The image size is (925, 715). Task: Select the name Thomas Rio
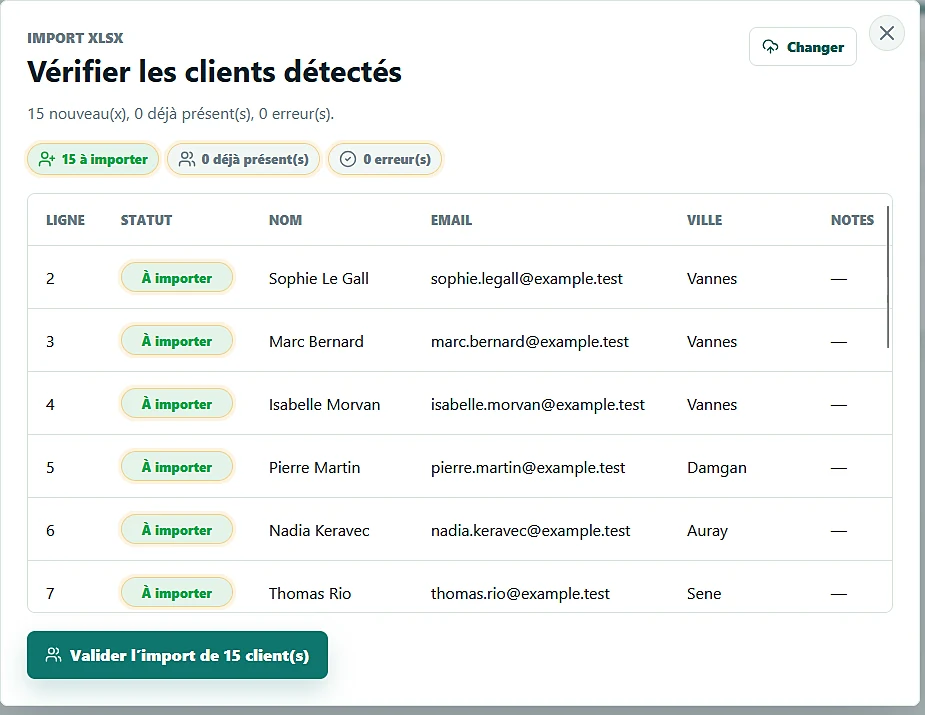[x=310, y=593]
